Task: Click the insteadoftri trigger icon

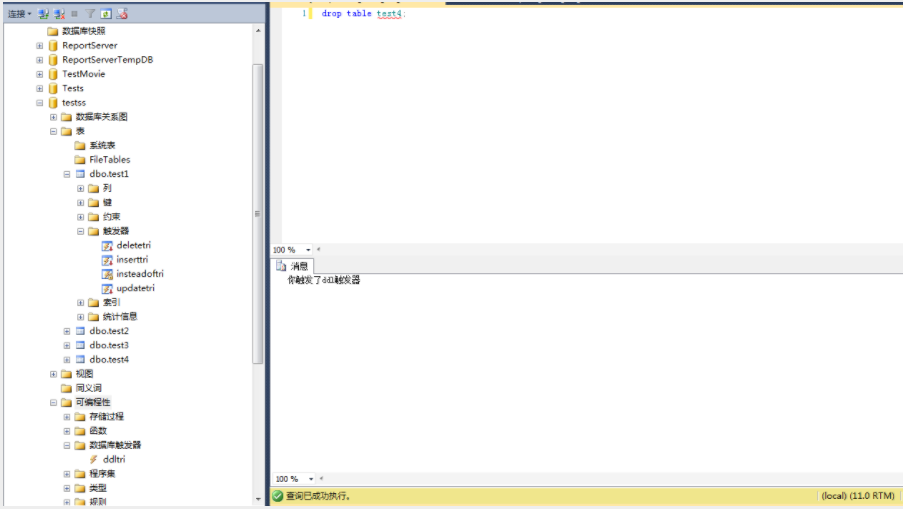Action: [107, 274]
